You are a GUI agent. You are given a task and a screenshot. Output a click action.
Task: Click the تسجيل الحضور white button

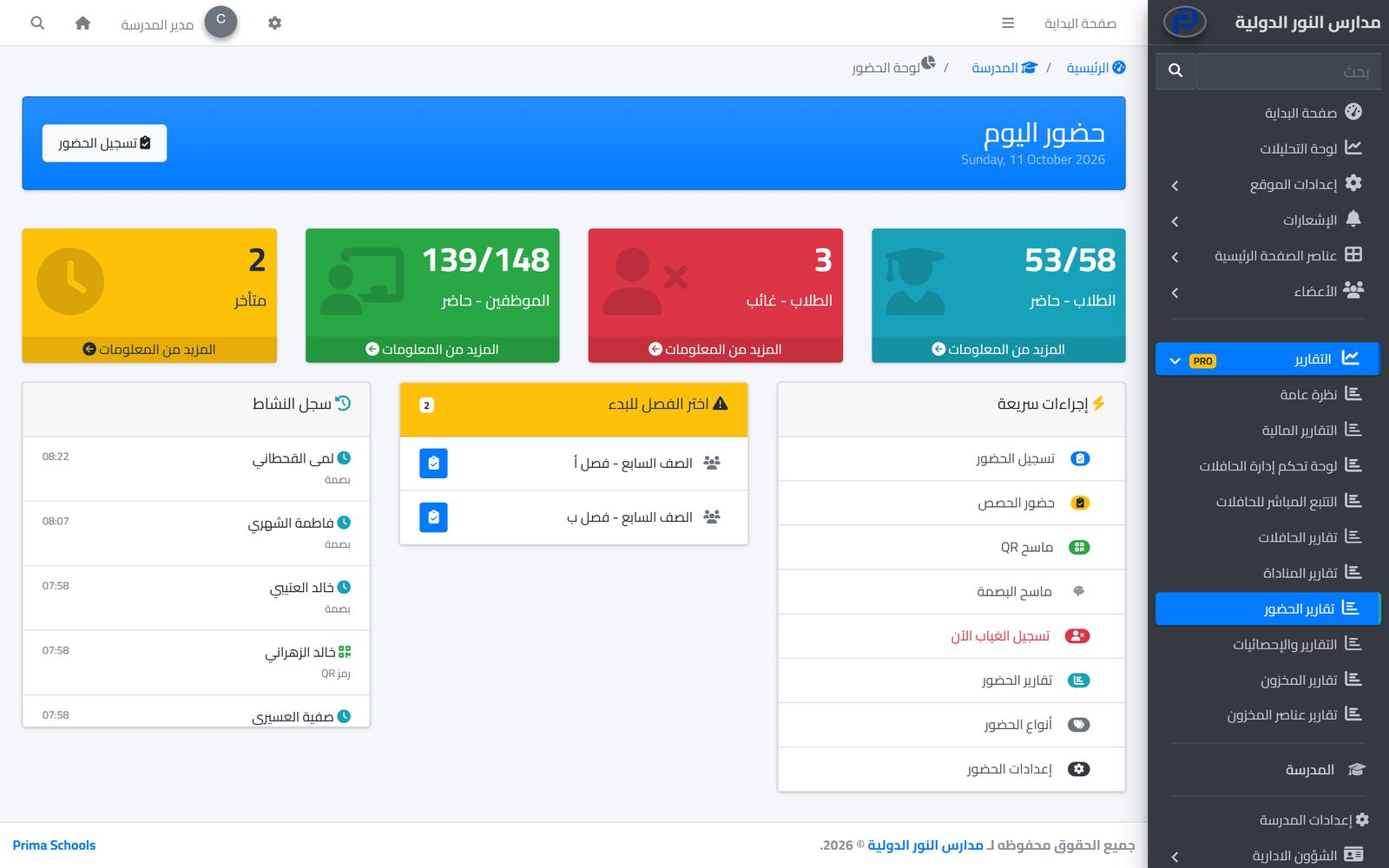click(x=104, y=143)
